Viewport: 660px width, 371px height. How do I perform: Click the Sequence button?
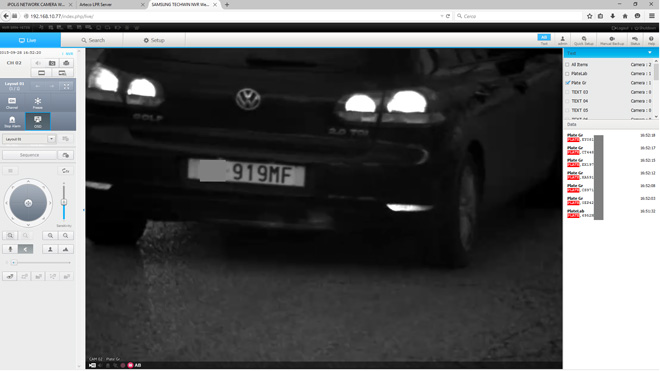click(x=29, y=155)
